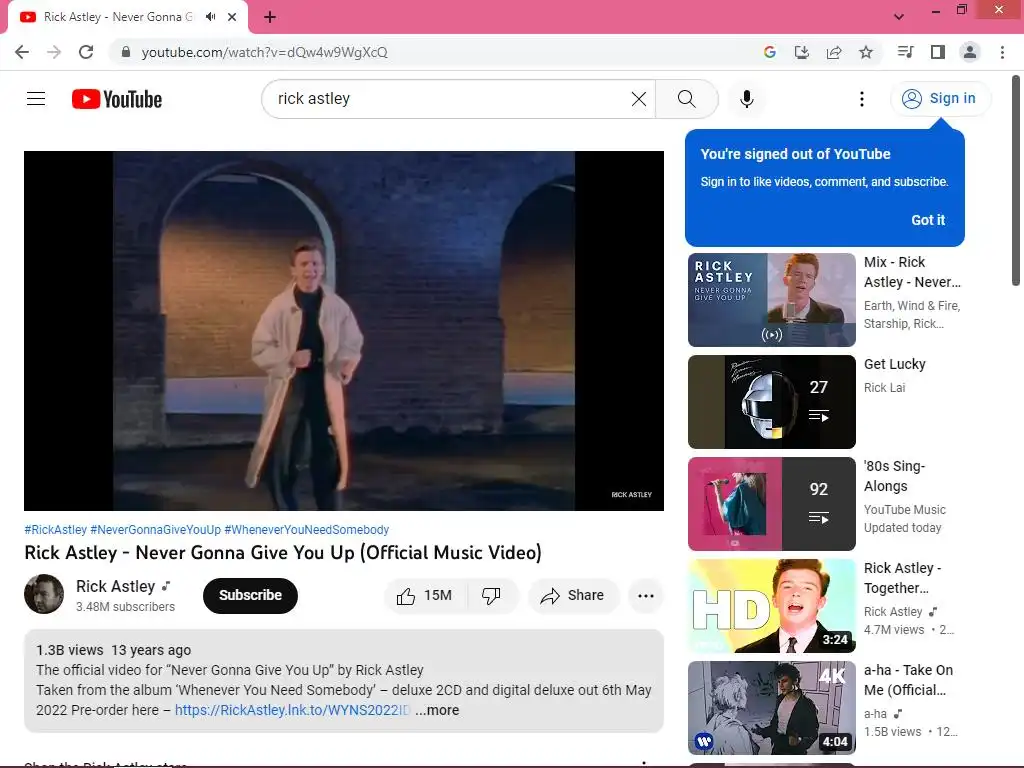The height and width of the screenshot is (768, 1024).
Task: Open the YouTube hamburger guide menu
Action: point(36,99)
